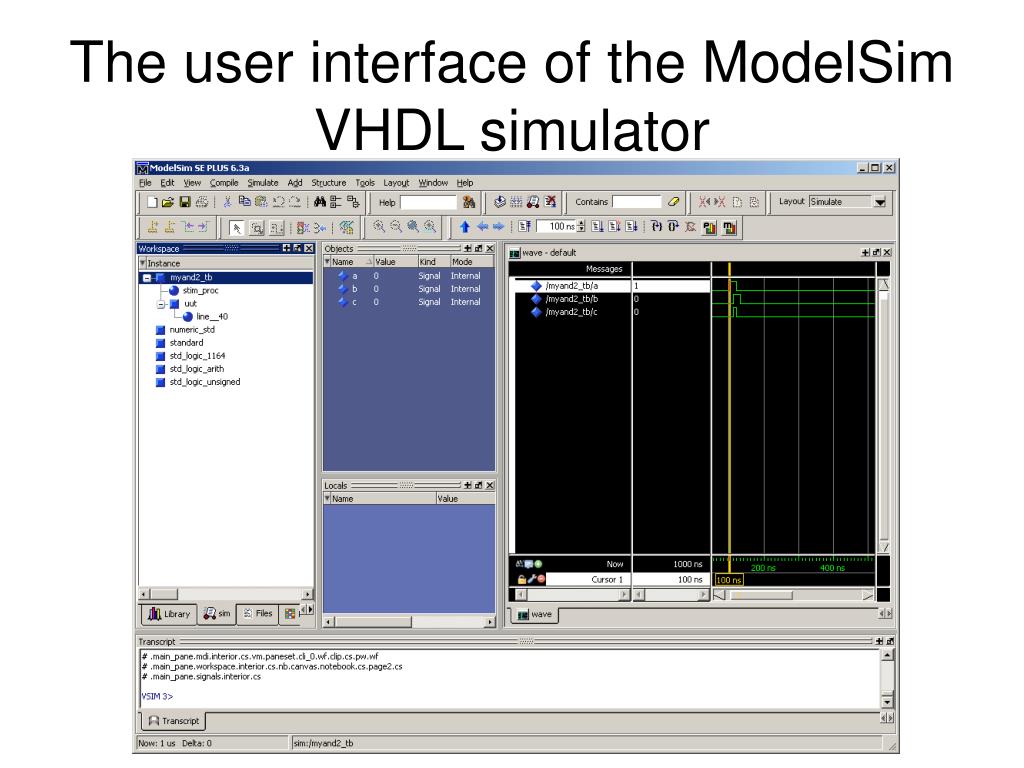Image resolution: width=1024 pixels, height=768 pixels.
Task: Select the sim workspace tab
Action: pos(217,614)
